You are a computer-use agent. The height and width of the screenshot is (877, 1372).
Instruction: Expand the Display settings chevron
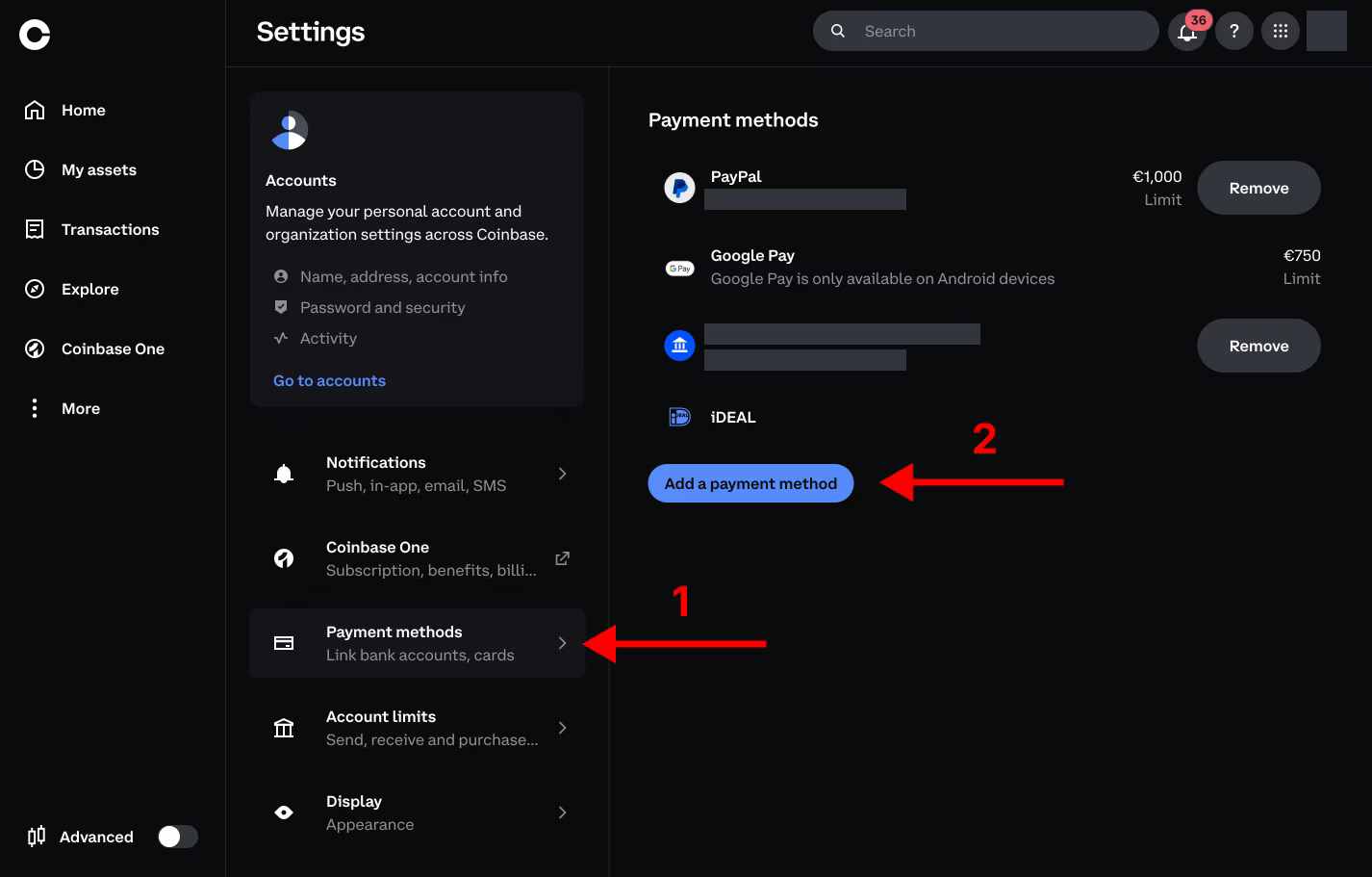tap(563, 813)
